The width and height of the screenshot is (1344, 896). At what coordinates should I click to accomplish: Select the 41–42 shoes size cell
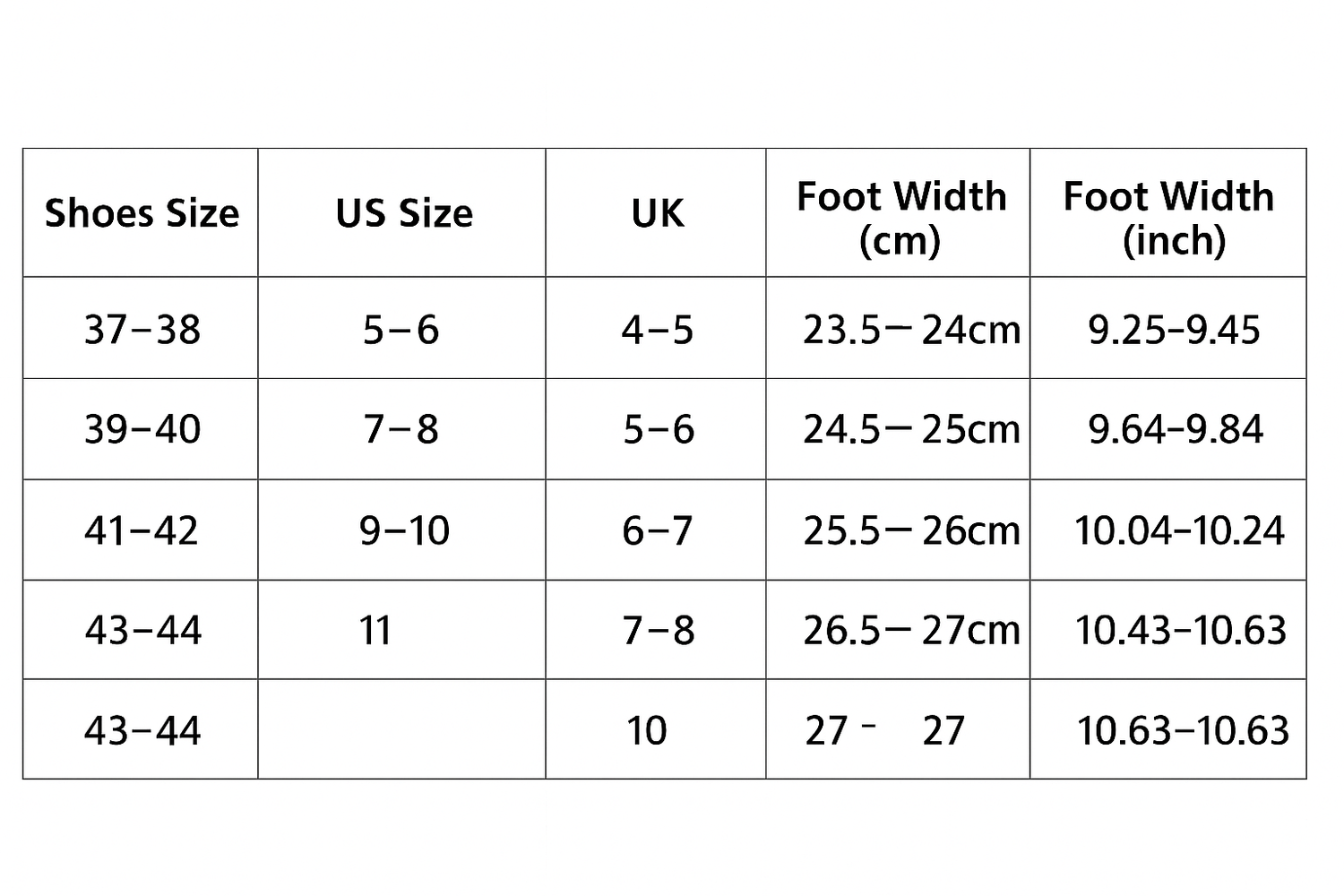pyautogui.click(x=142, y=530)
